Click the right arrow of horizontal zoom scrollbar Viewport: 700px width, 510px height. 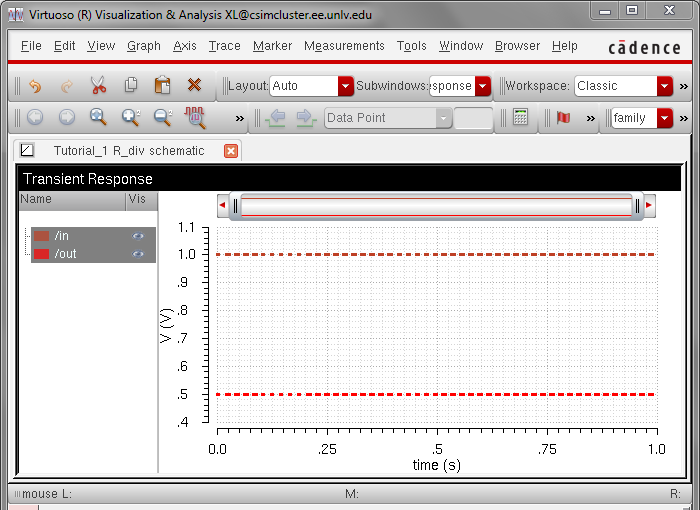(x=649, y=206)
